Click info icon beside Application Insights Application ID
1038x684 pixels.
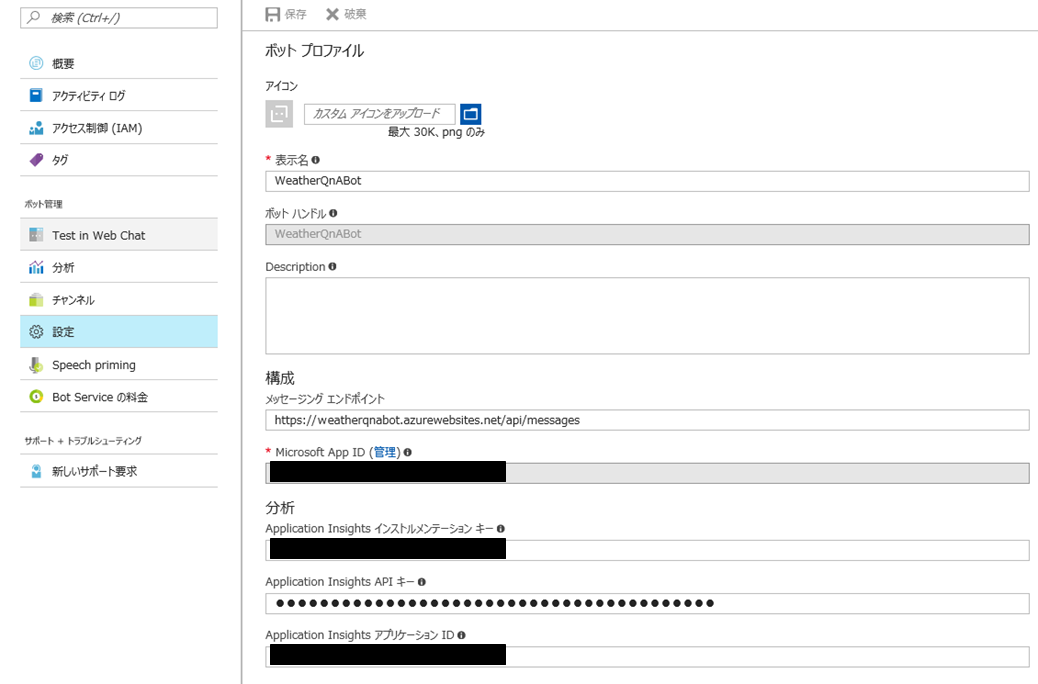coord(461,635)
